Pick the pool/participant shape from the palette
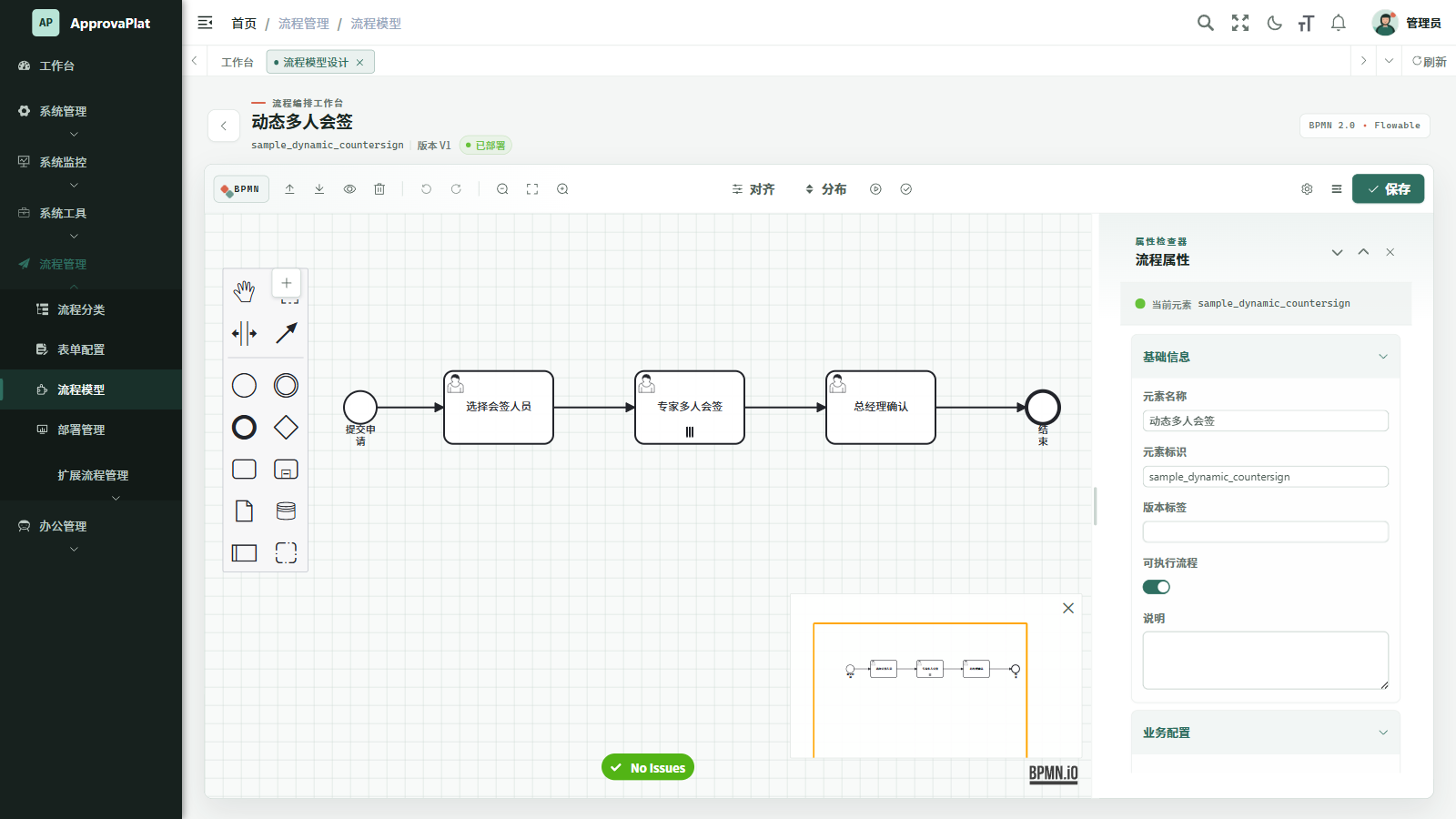Image resolution: width=1456 pixels, height=819 pixels. tap(244, 553)
